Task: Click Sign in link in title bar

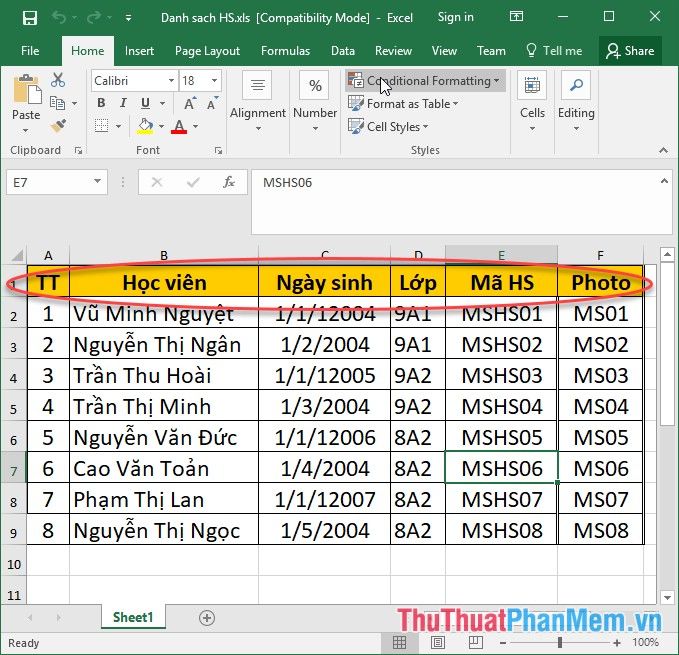Action: pyautogui.click(x=455, y=17)
